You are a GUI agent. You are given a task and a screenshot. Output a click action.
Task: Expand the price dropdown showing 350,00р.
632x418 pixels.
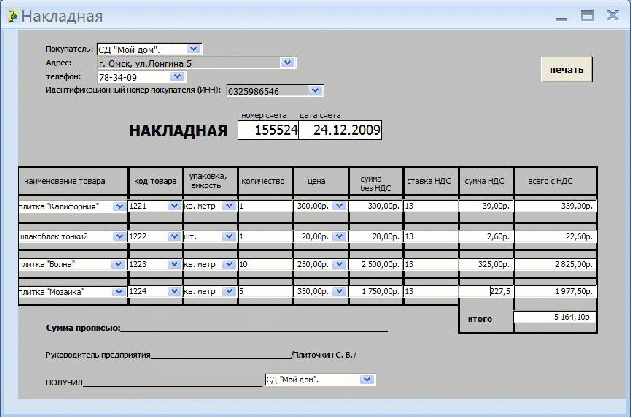[338, 291]
